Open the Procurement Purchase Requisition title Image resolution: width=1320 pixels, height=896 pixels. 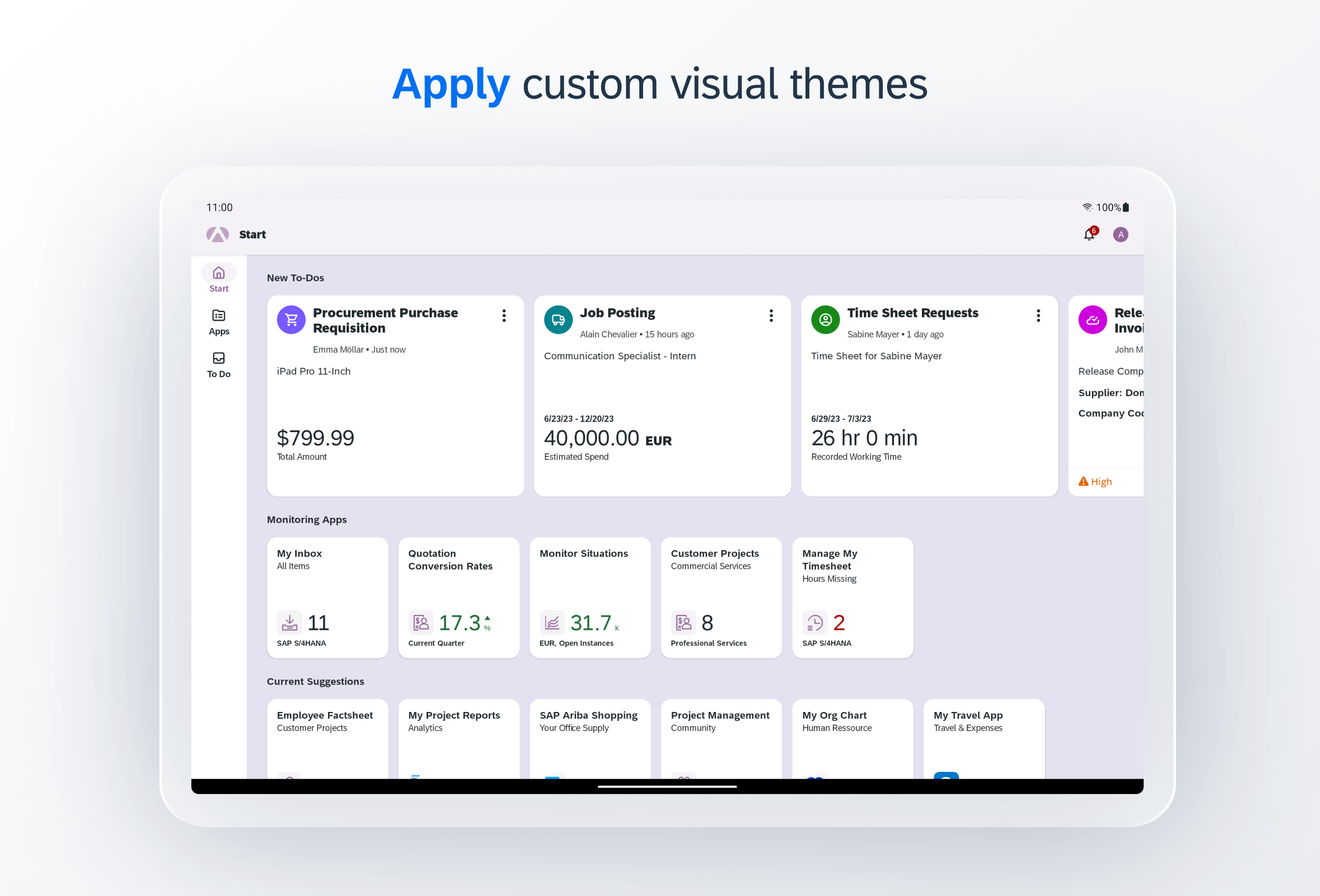[385, 320]
